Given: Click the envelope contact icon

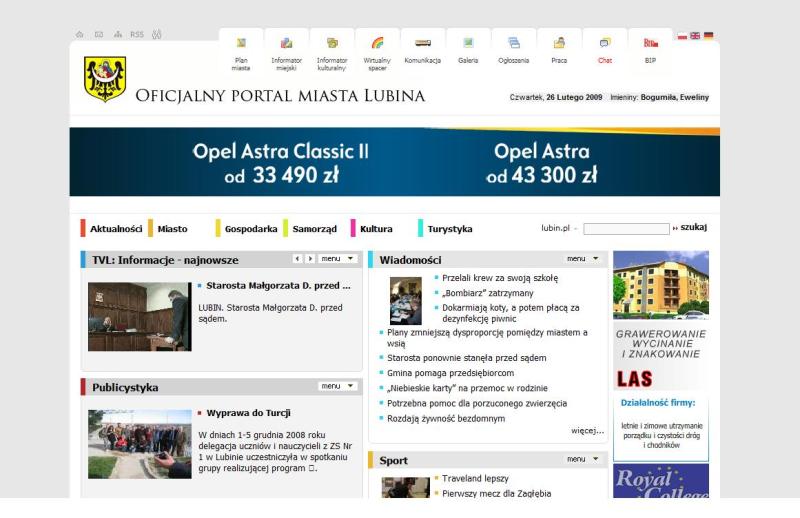Looking at the screenshot, I should tap(99, 34).
